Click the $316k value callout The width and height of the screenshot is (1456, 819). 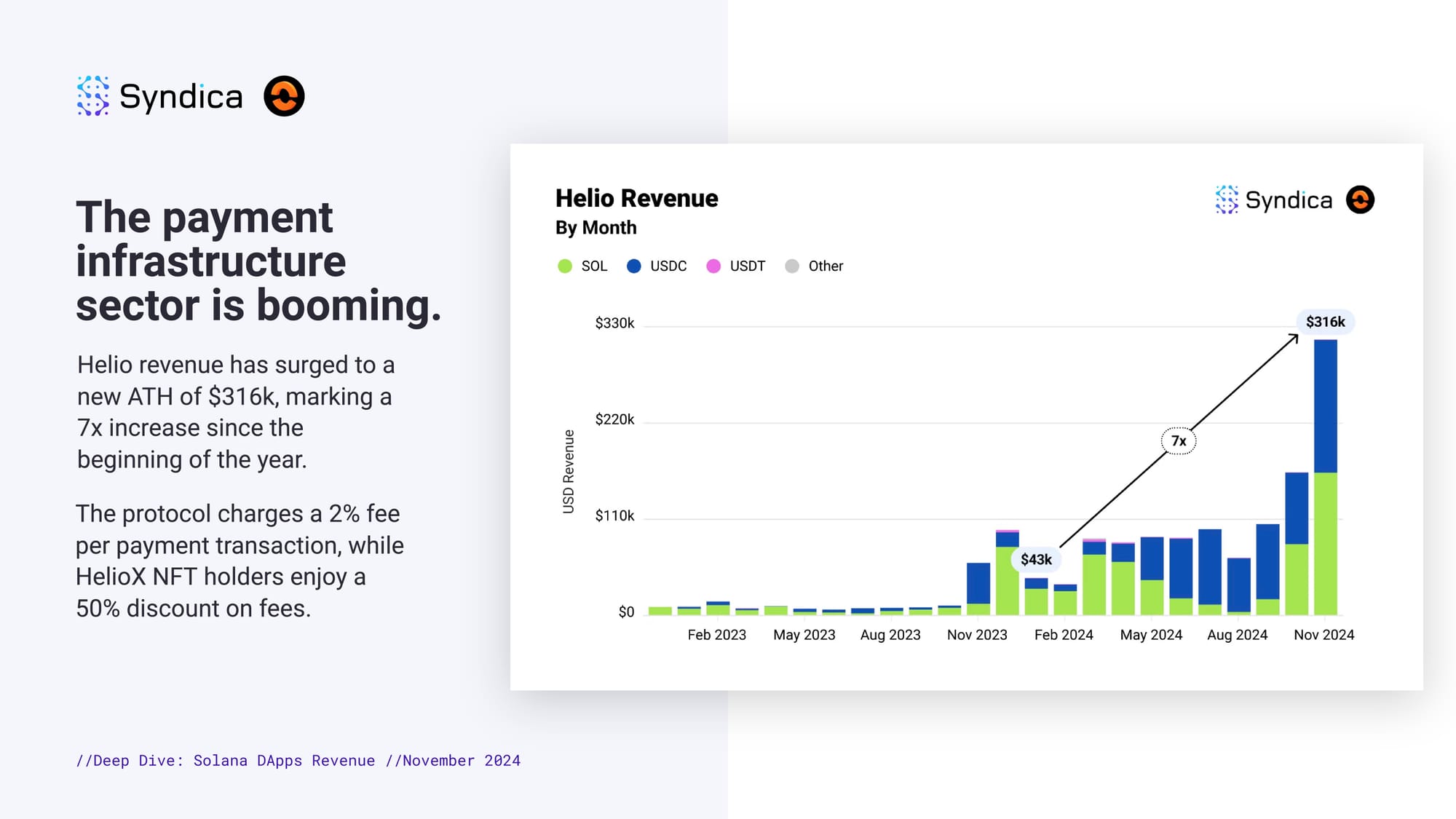[x=1325, y=322]
